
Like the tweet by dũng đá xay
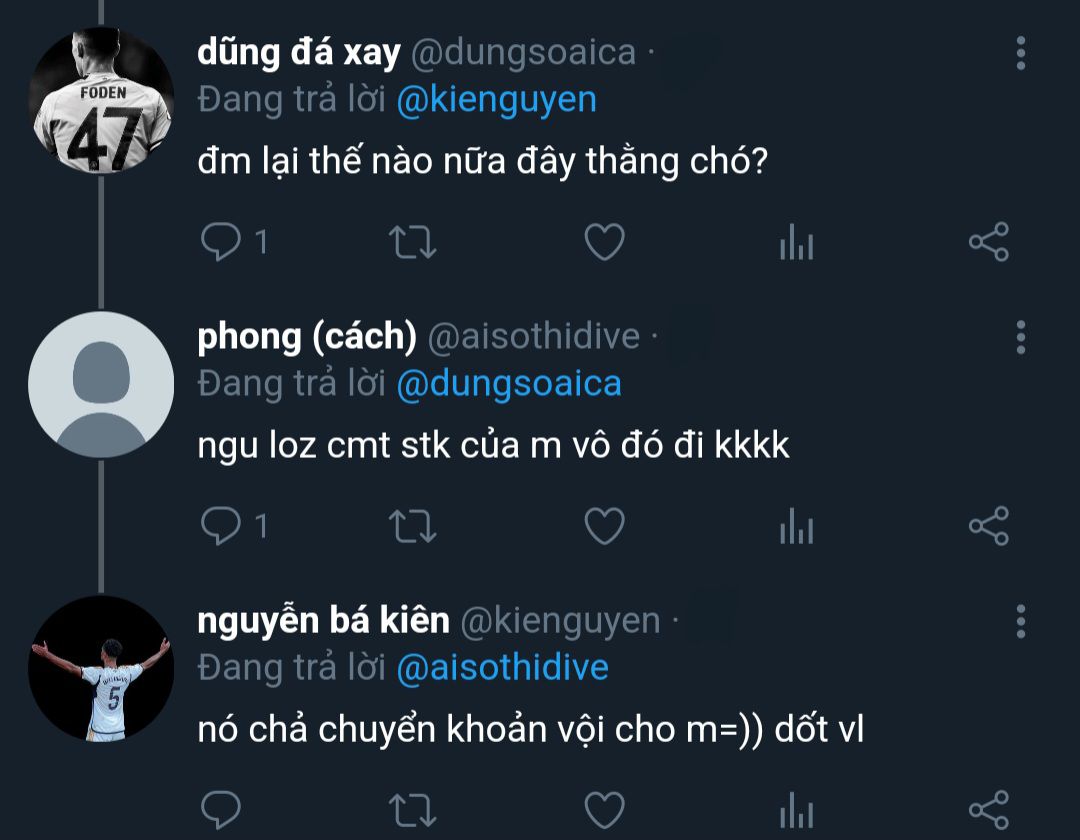pyautogui.click(x=604, y=242)
